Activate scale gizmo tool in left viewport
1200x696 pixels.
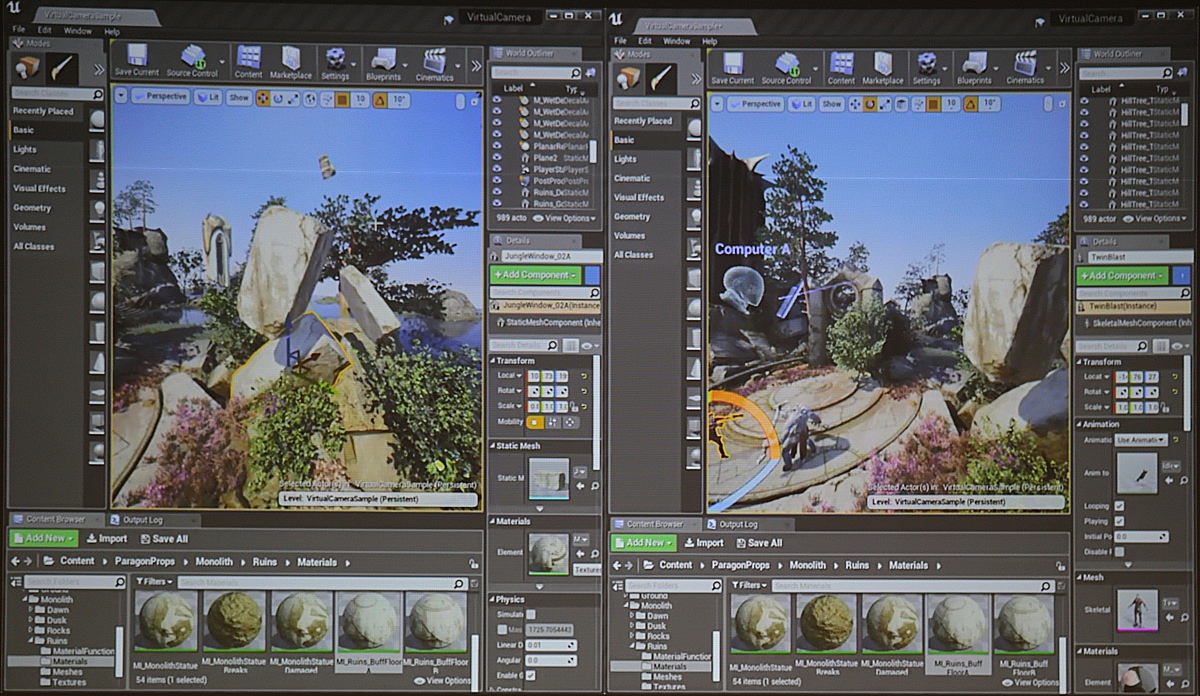coord(294,98)
